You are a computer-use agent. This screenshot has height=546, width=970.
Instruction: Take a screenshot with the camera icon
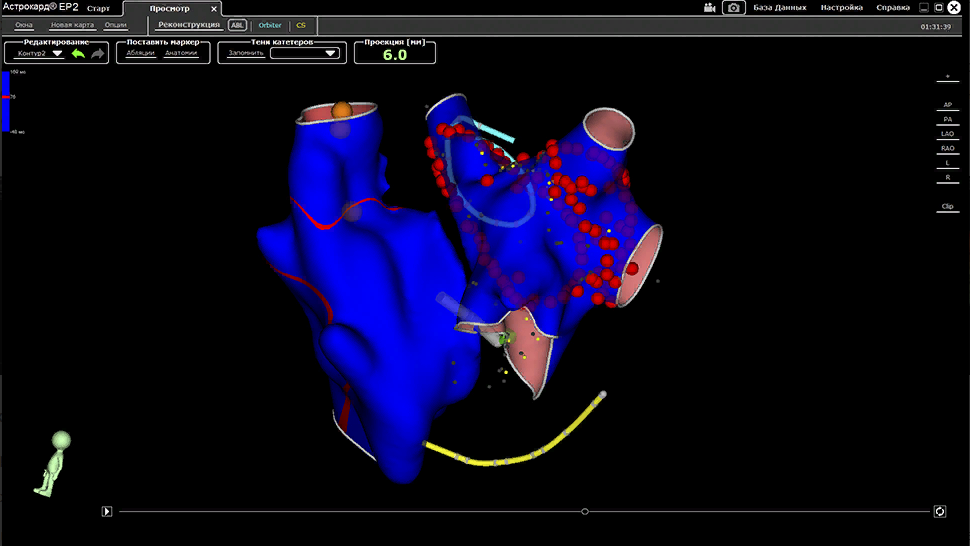(x=734, y=7)
